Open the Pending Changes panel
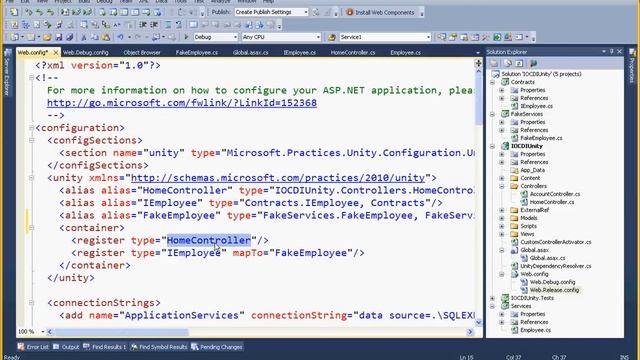This screenshot has width=640, height=360. point(217,347)
